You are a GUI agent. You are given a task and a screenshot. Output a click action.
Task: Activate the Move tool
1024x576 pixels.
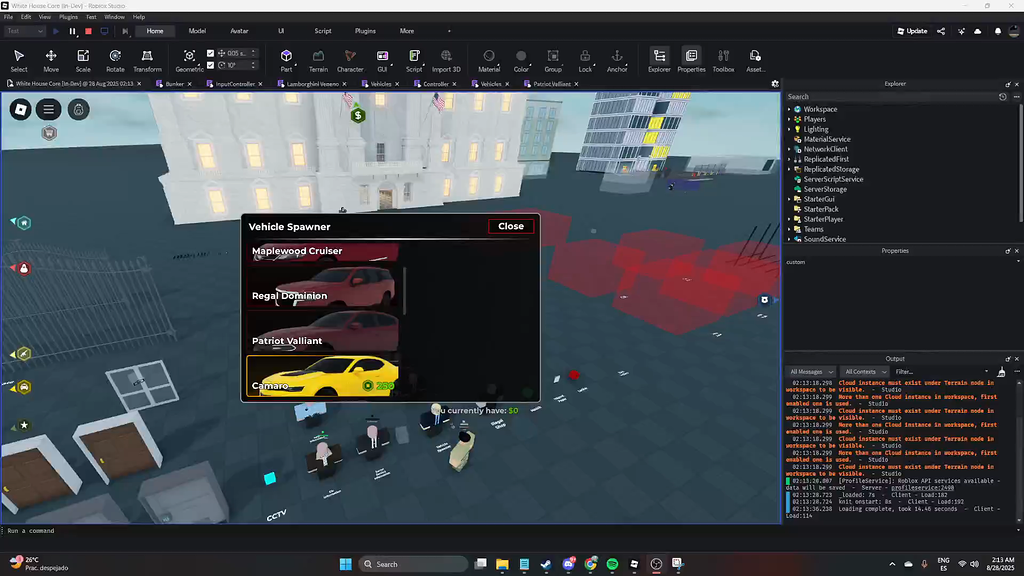coord(51,60)
